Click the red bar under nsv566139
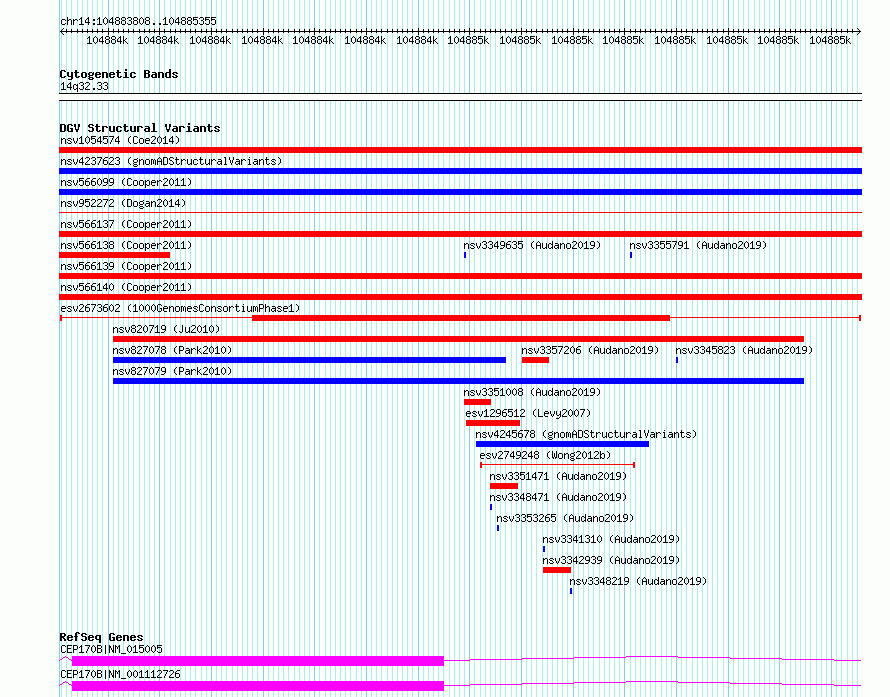890x697 pixels. point(460,276)
